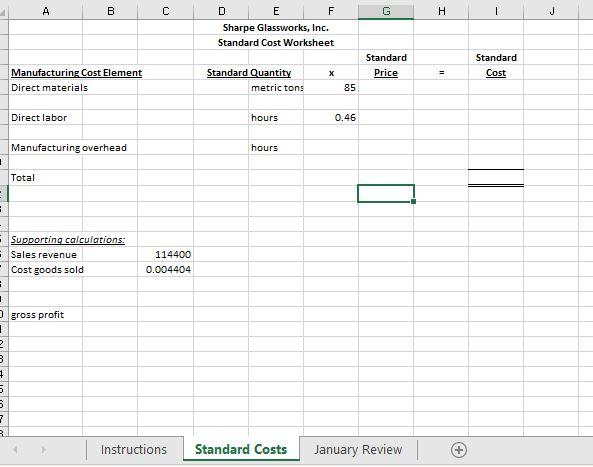This screenshot has width=593, height=467.
Task: Click the 'Manufacturing overhead' cell
Action: (x=69, y=147)
